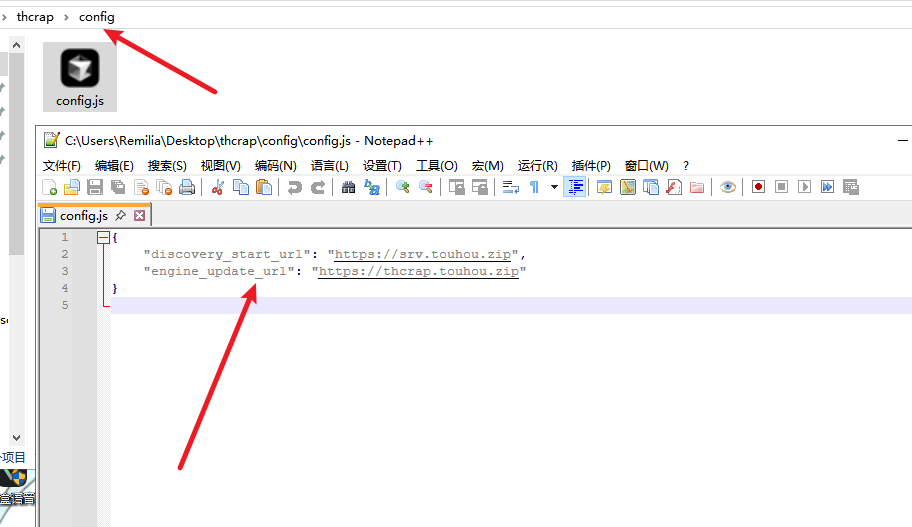Open the user-defined language dialog icon
912x527 pixels.
(x=604, y=187)
